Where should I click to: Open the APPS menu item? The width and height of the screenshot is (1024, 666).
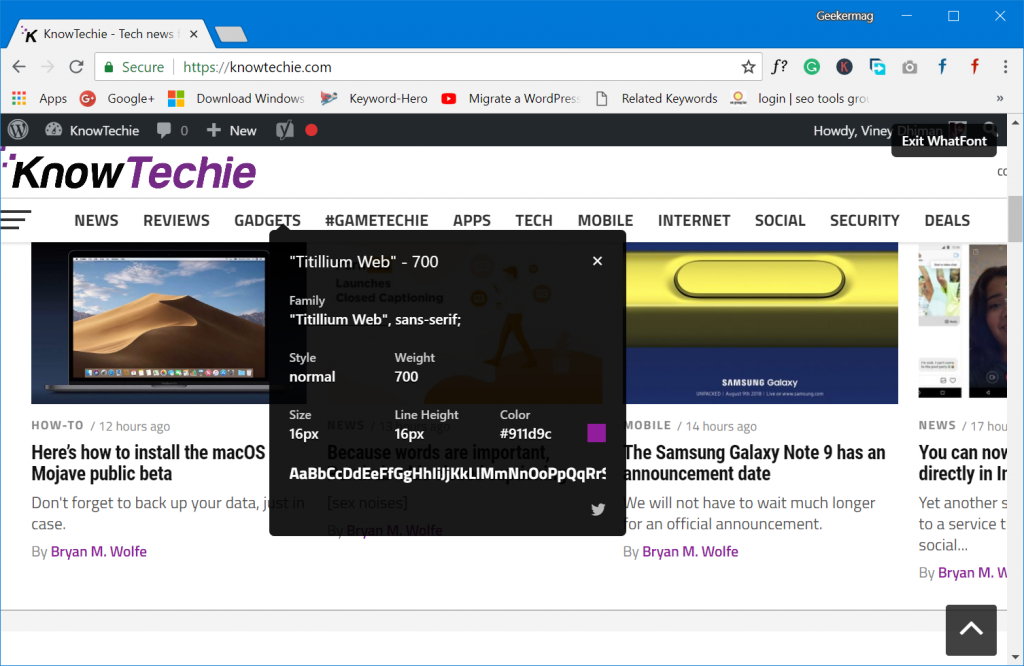(x=472, y=221)
